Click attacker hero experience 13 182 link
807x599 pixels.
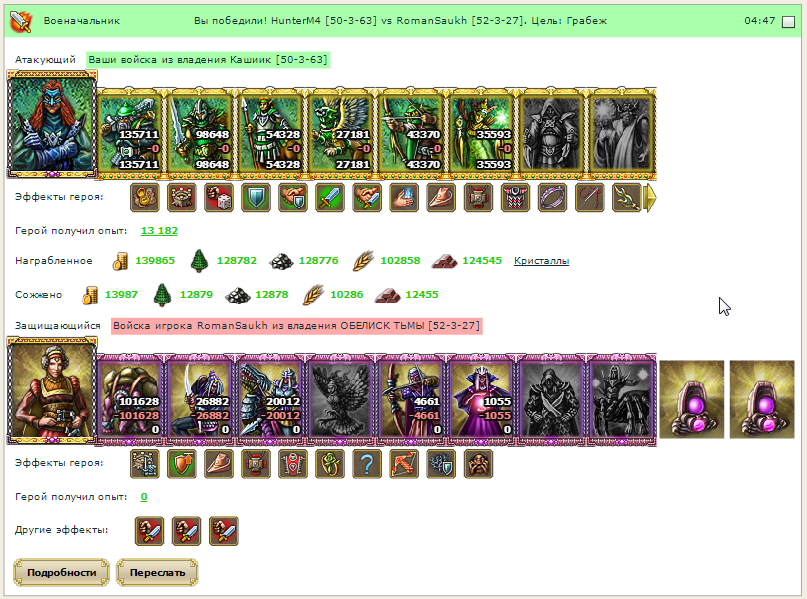159,231
